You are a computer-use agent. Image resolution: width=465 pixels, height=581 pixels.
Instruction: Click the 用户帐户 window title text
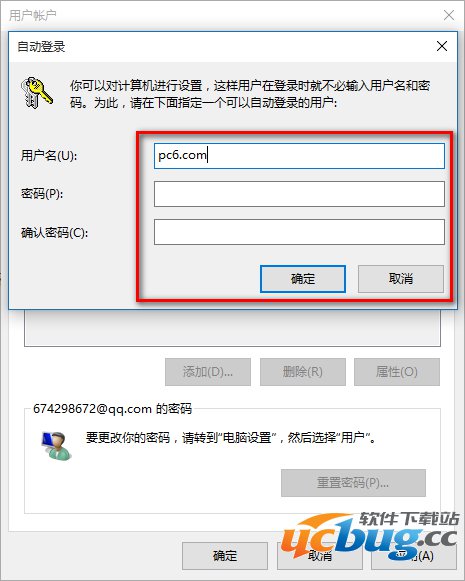33,16
